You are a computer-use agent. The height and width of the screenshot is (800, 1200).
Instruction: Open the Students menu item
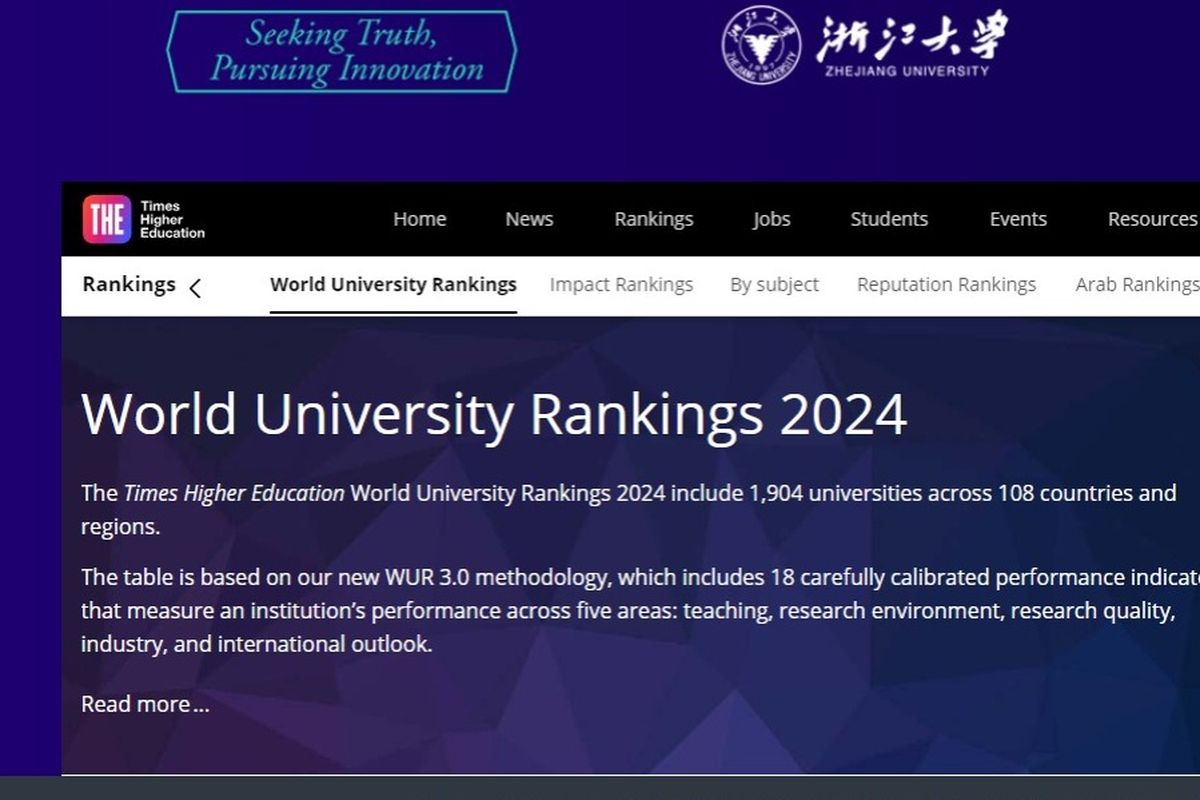[x=889, y=219]
